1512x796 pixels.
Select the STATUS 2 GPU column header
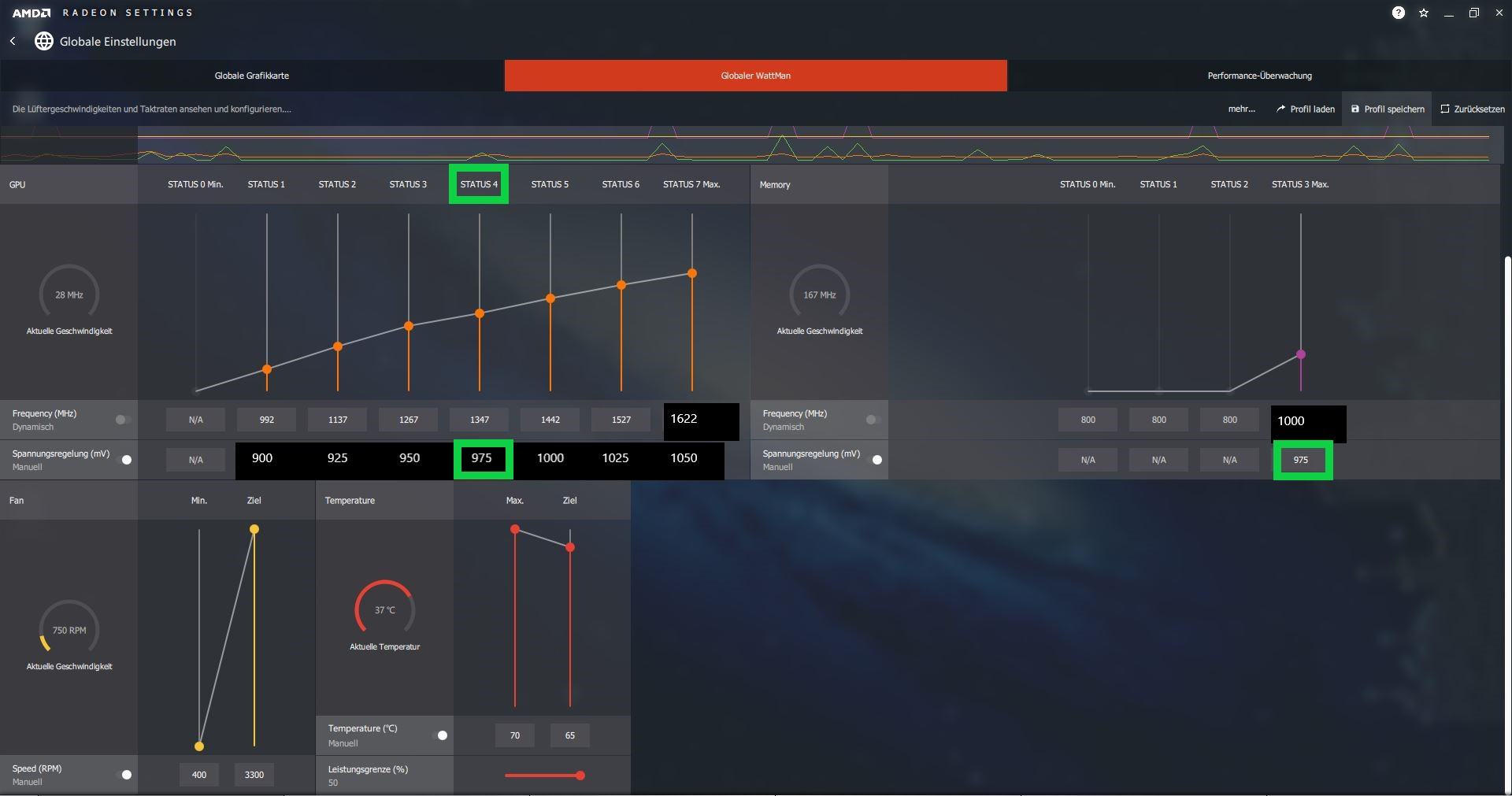point(337,184)
